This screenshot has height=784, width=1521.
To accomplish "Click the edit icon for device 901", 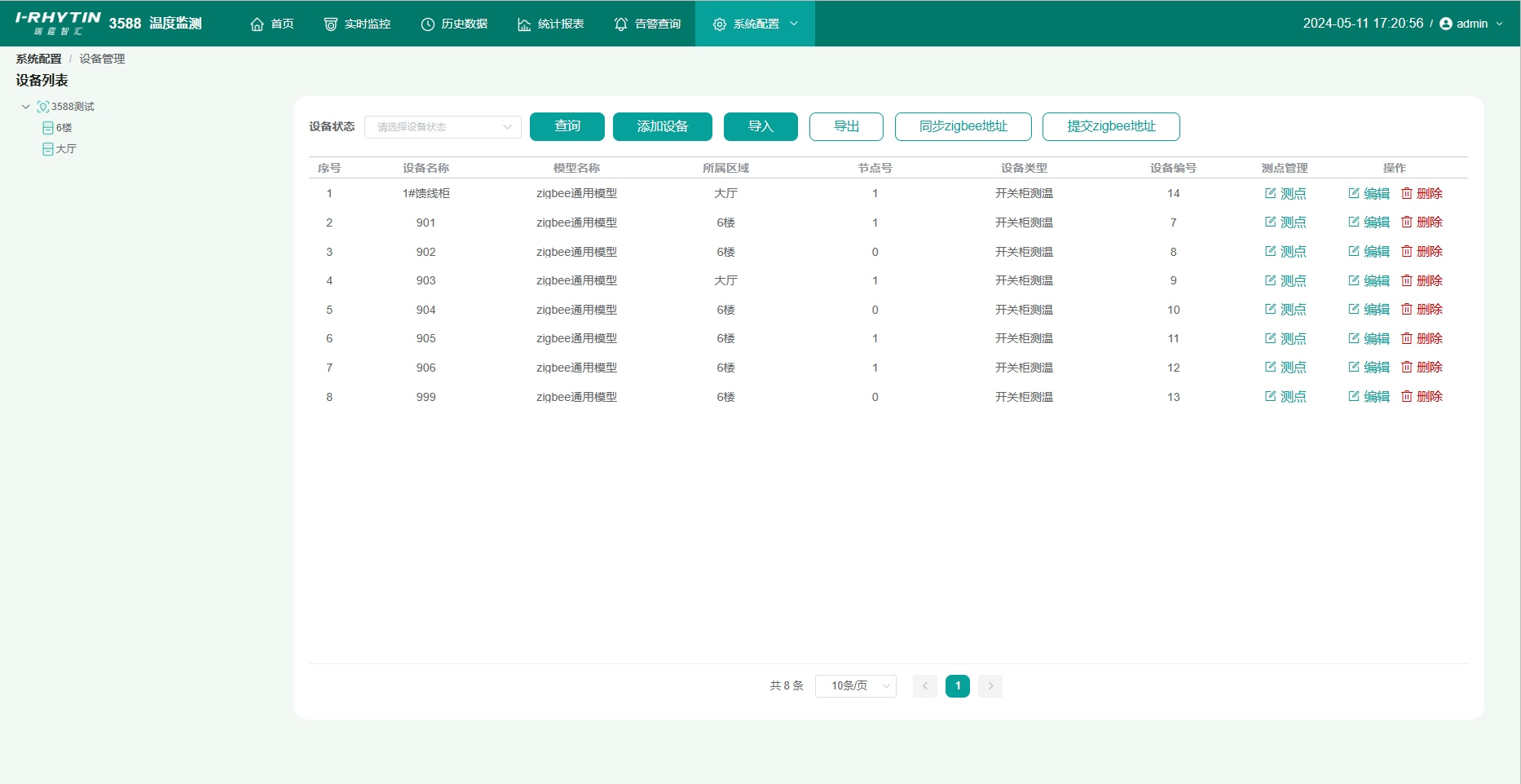I will [x=1354, y=222].
